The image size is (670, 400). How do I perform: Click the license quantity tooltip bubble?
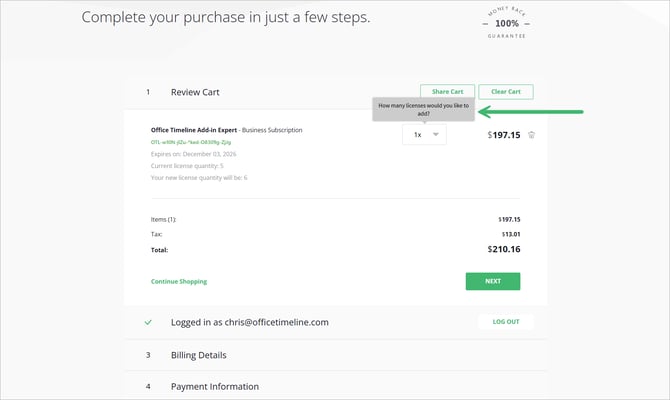(419, 110)
